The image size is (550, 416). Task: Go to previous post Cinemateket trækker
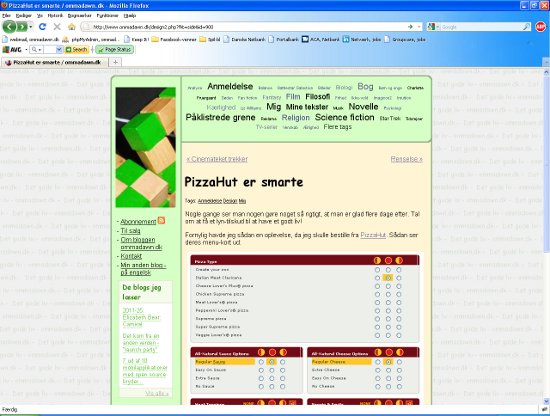(217, 159)
